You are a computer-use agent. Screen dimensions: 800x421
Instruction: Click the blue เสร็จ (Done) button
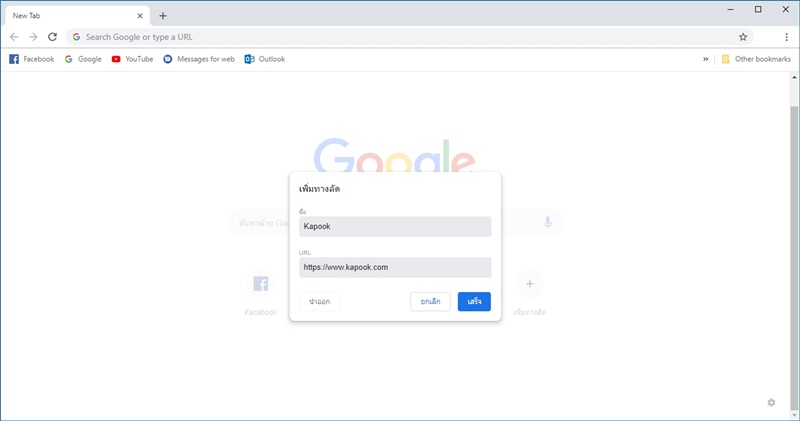(x=474, y=302)
